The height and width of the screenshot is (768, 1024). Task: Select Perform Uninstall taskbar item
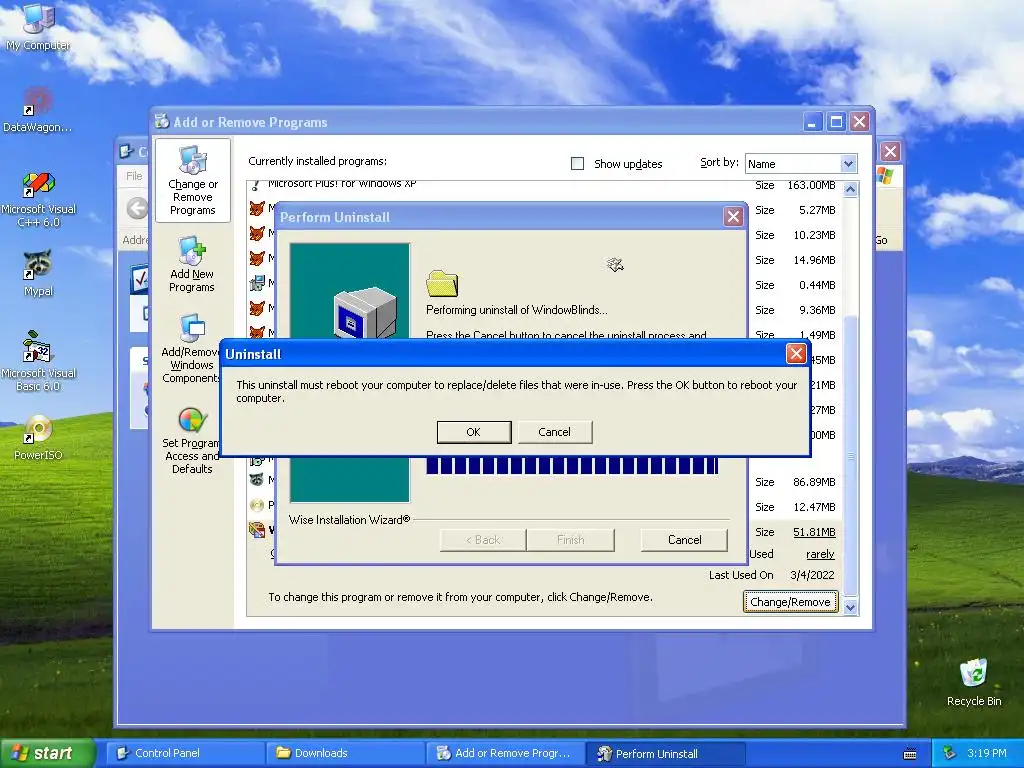[x=665, y=754]
